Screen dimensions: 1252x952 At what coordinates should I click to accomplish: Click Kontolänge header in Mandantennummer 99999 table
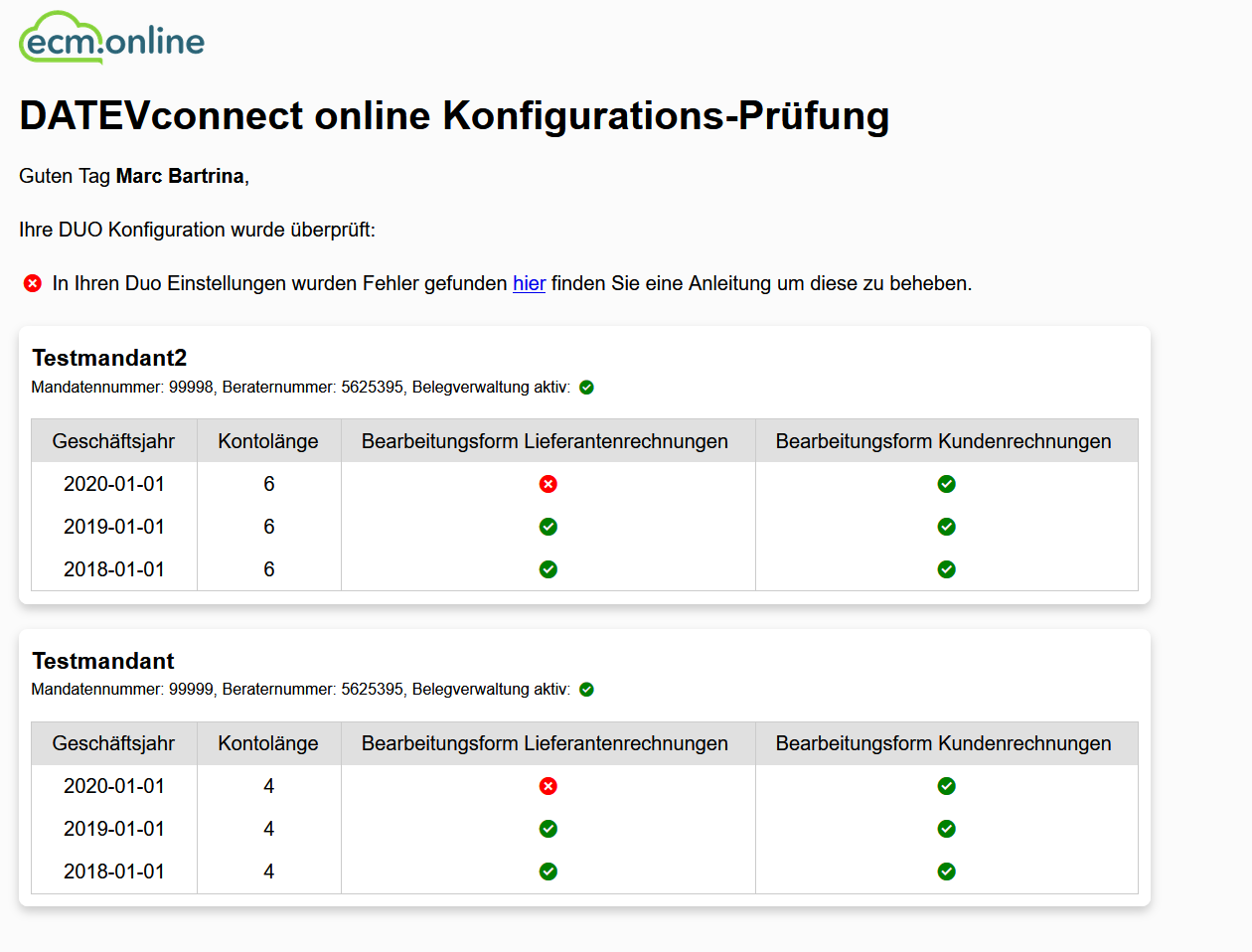pyautogui.click(x=268, y=743)
